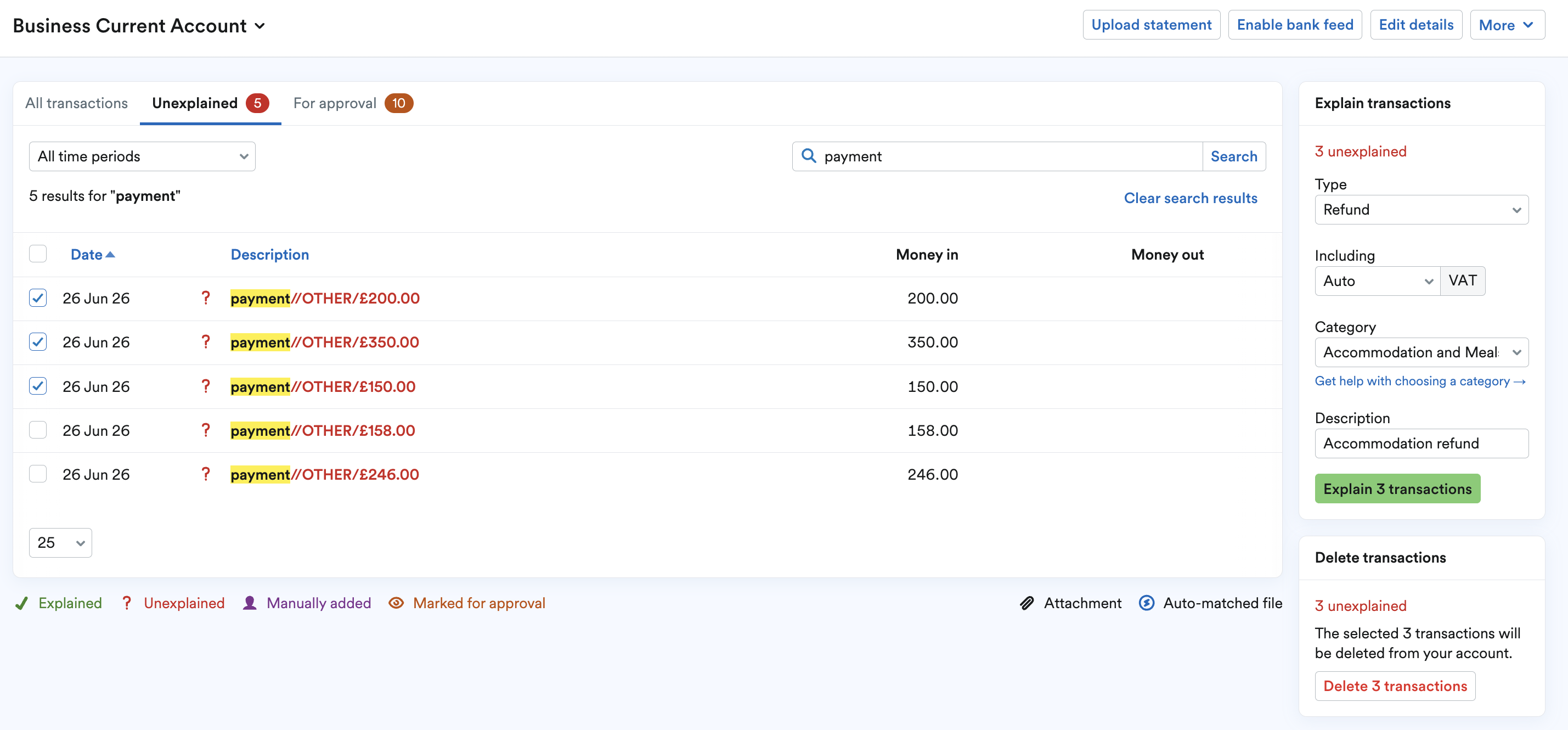This screenshot has height=730, width=1568.
Task: Click Upload statement button
Action: (x=1151, y=25)
